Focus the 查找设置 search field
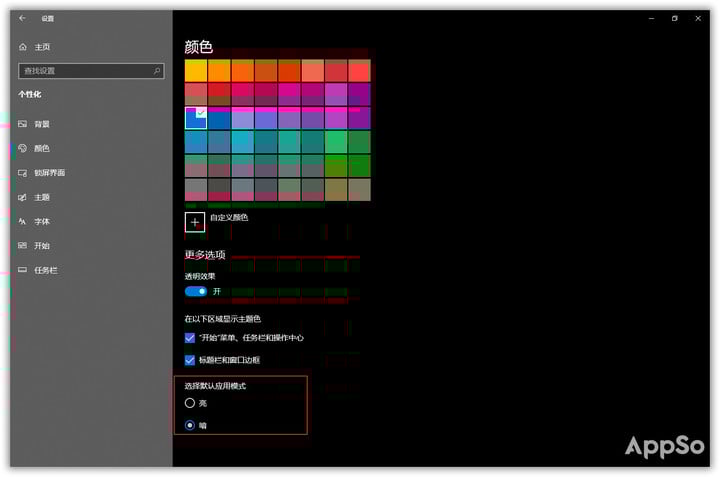 pos(91,71)
